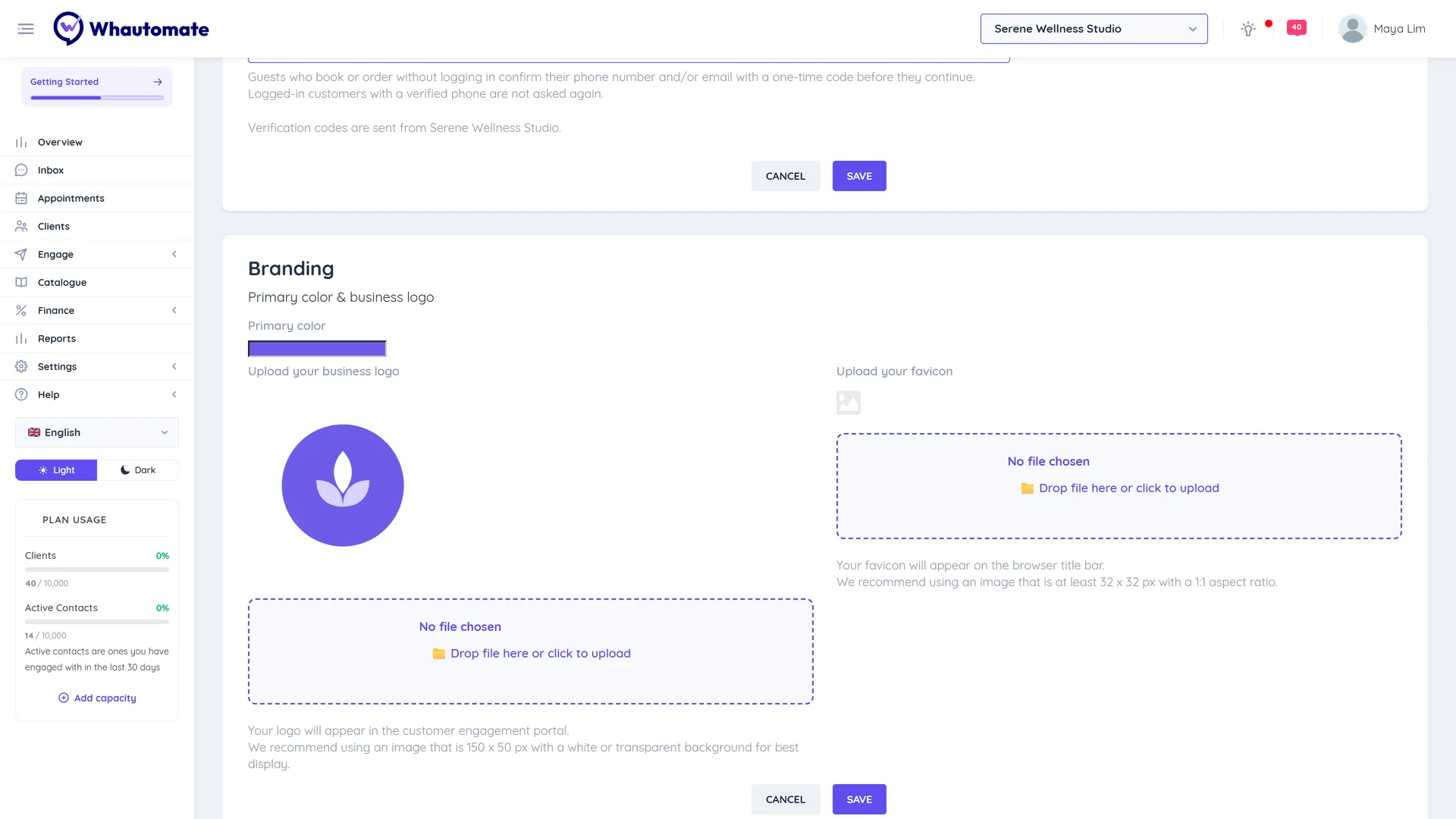
Task: Expand the Settings submenu chevron
Action: point(174,367)
